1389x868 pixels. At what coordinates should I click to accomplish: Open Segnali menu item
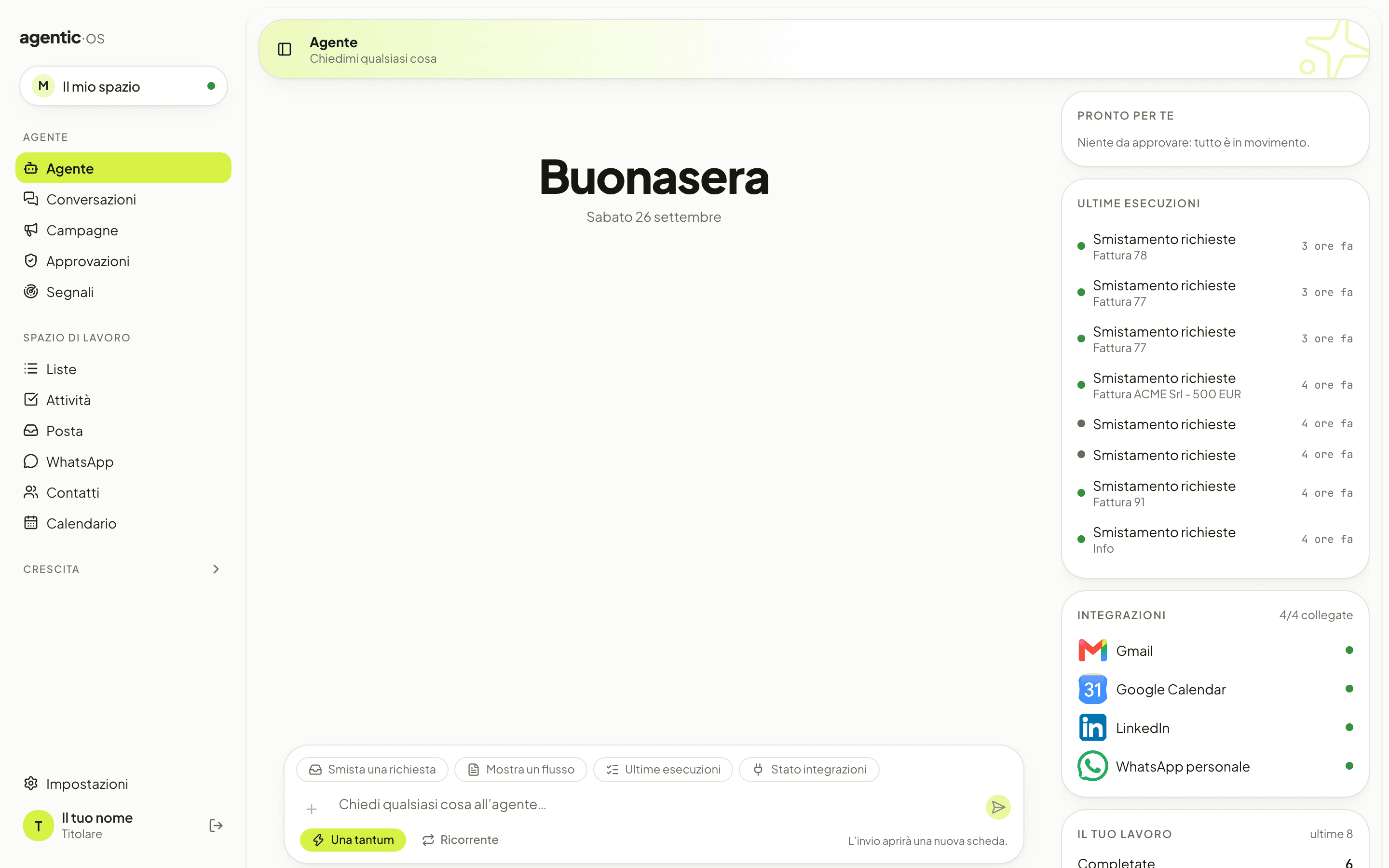tap(123, 292)
